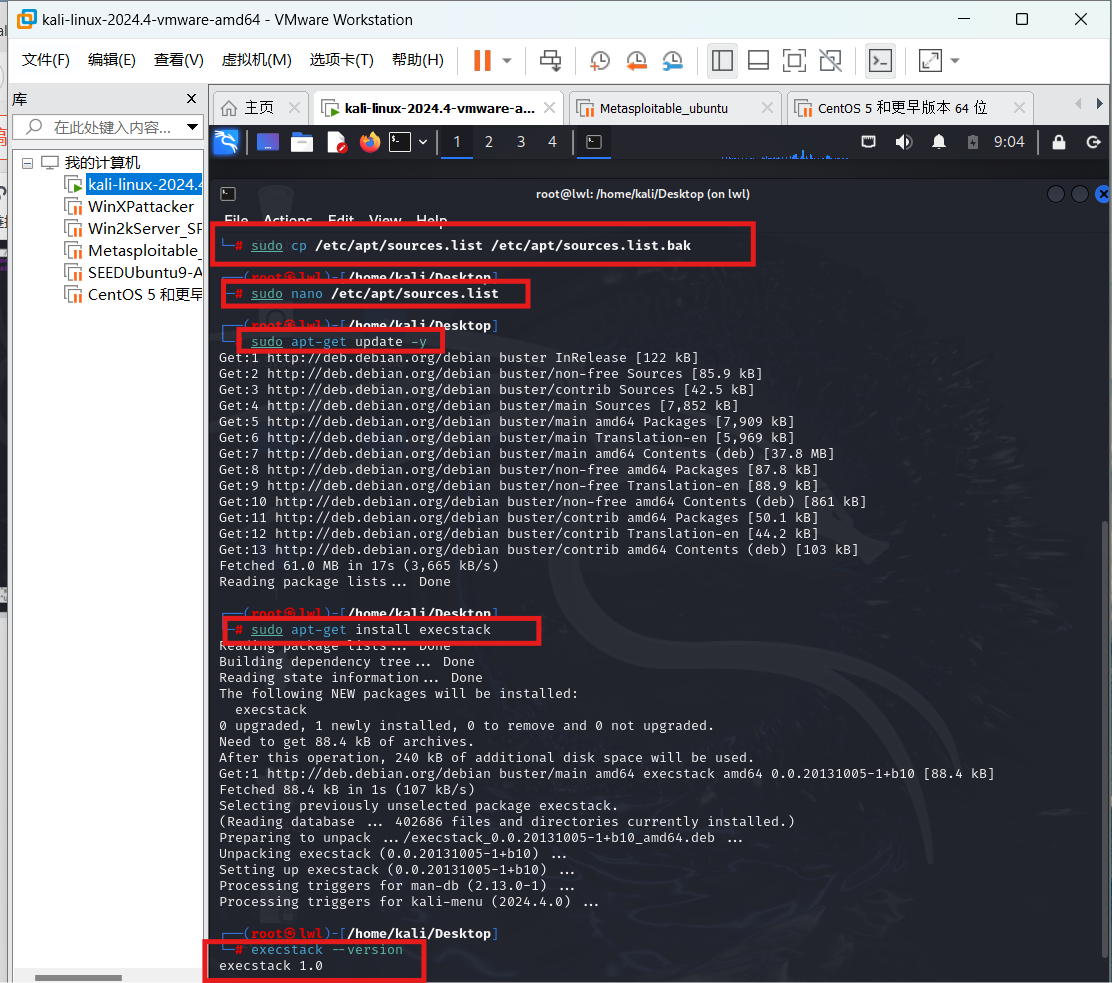The height and width of the screenshot is (983, 1112).
Task: Collapse the 我的计算机 tree node
Action: pyautogui.click(x=28, y=163)
